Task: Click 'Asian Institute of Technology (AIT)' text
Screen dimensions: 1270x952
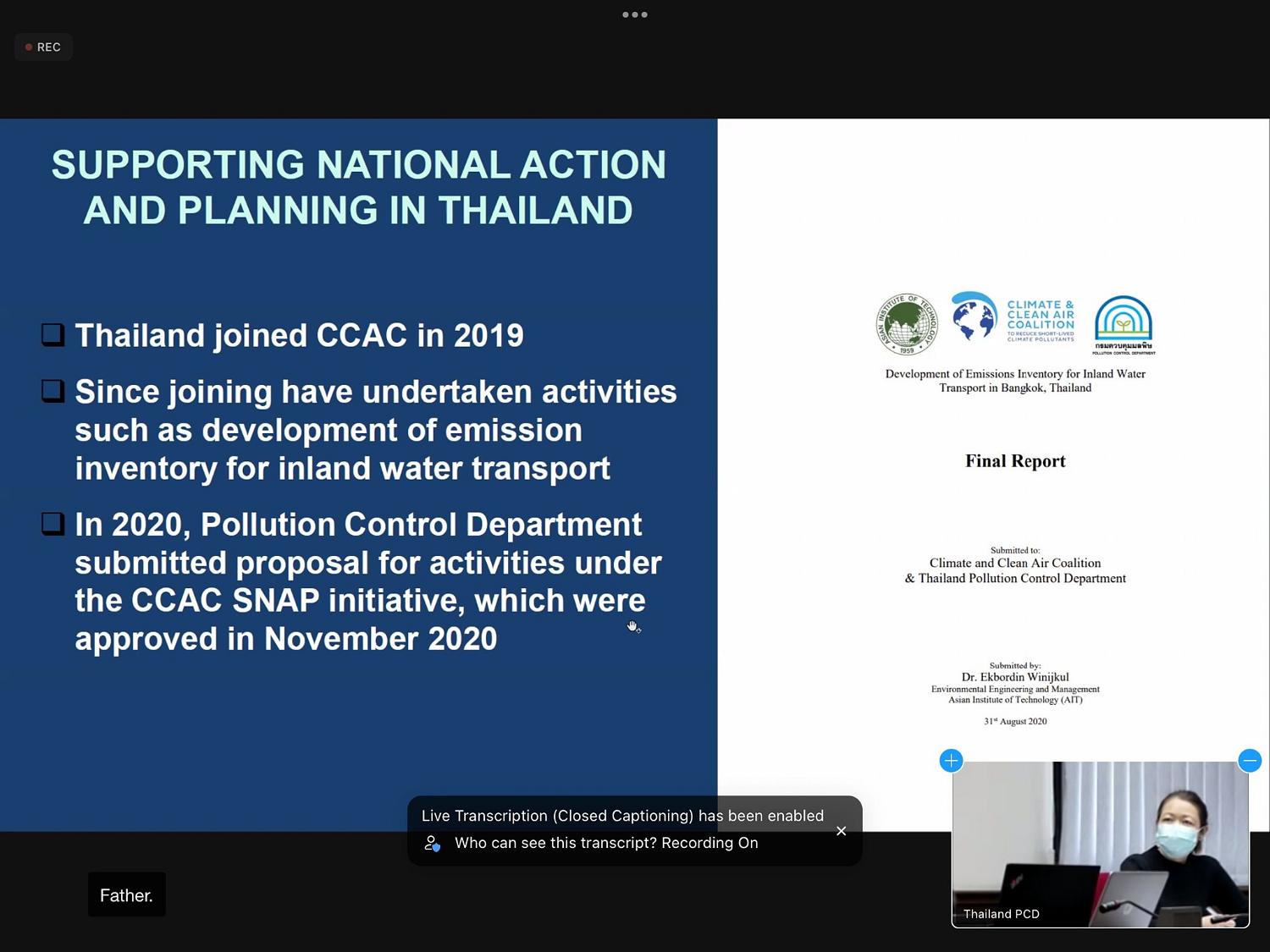Action: pos(1015,700)
